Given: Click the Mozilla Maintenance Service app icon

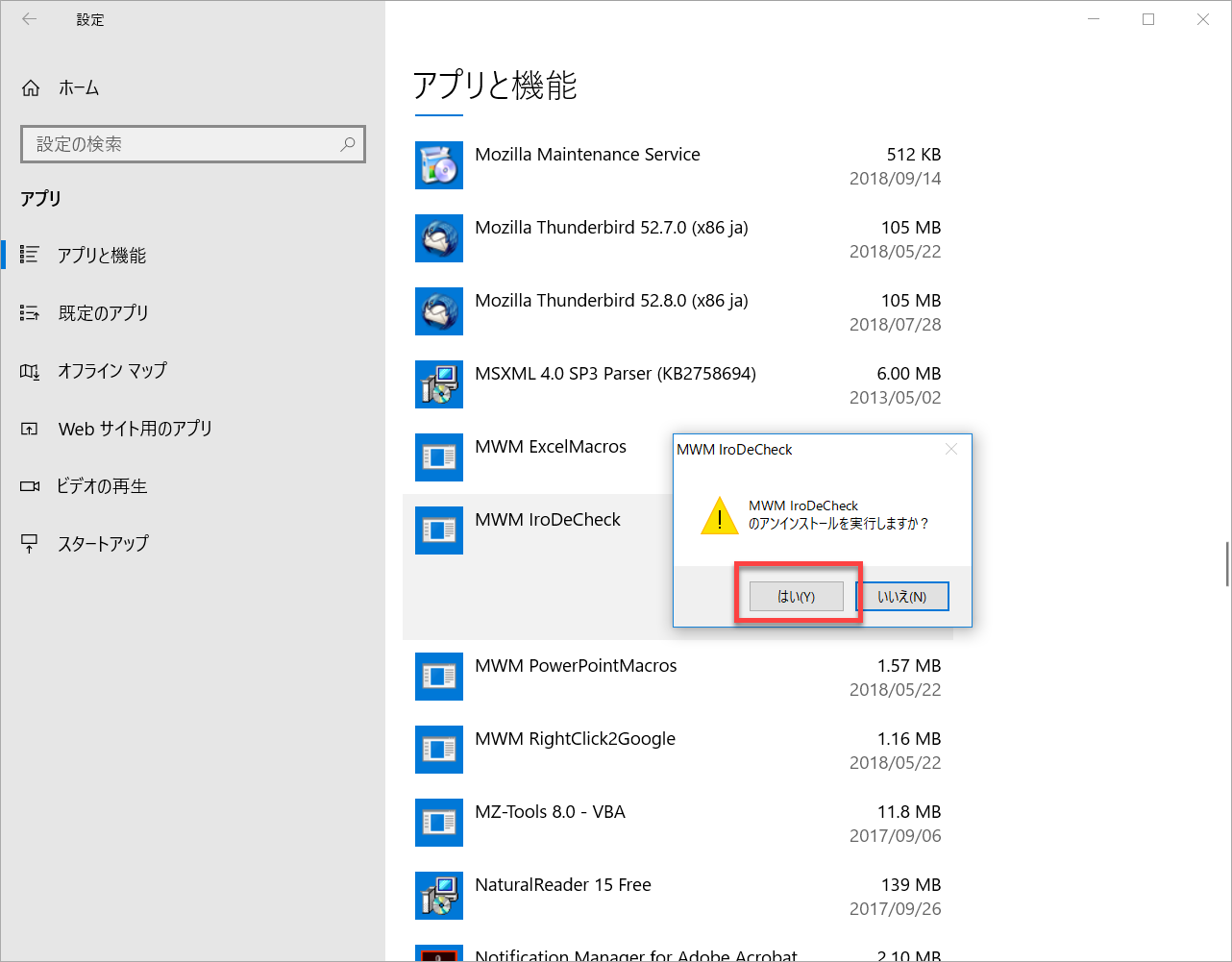Looking at the screenshot, I should [x=439, y=165].
